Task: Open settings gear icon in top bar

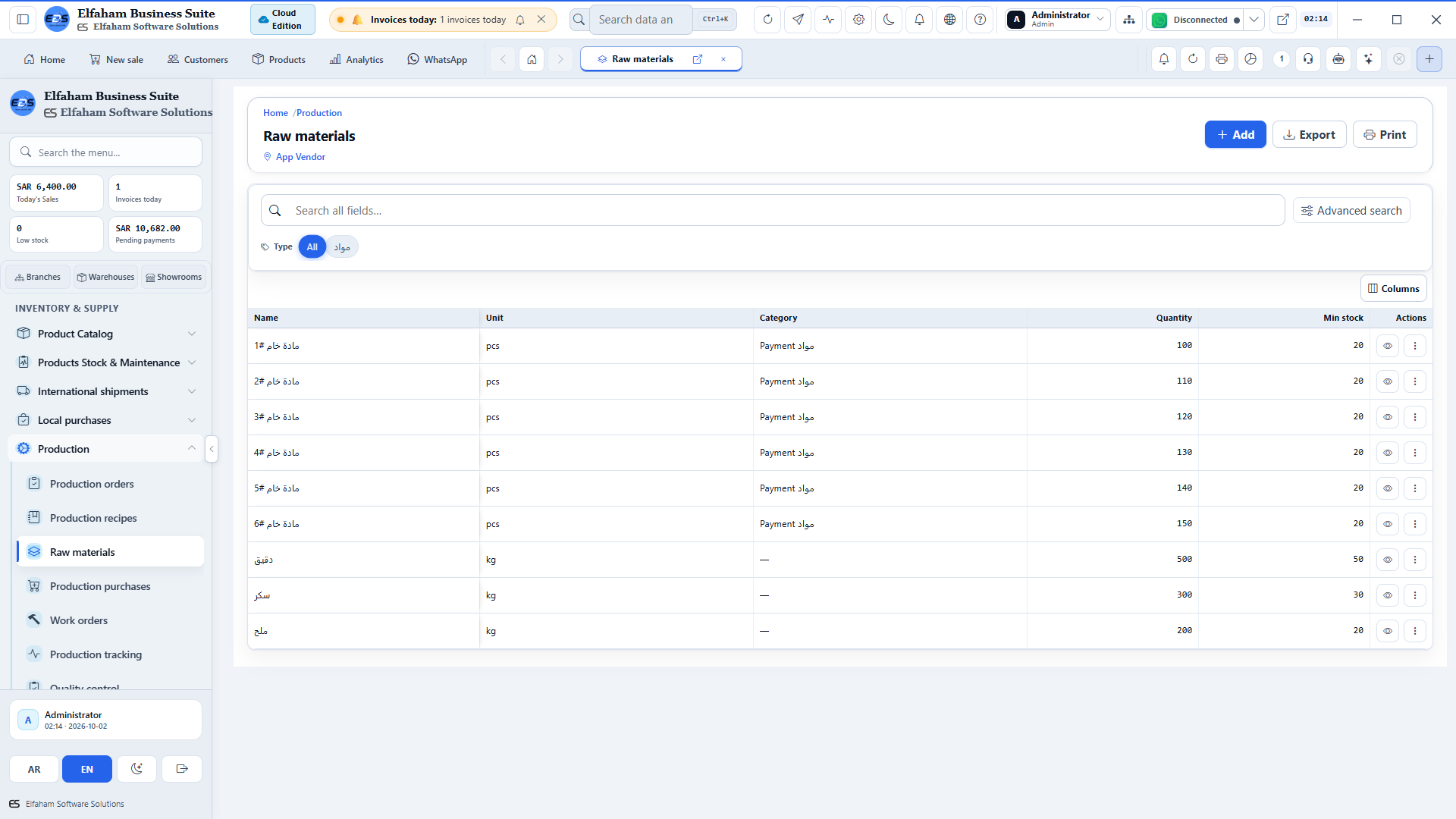Action: pos(858,20)
